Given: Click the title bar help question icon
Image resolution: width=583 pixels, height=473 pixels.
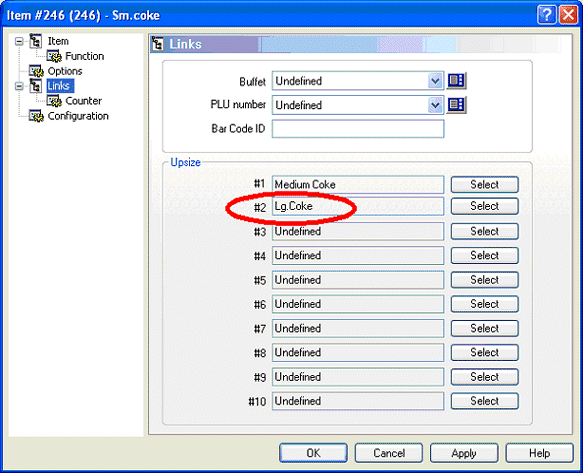Looking at the screenshot, I should pyautogui.click(x=546, y=15).
